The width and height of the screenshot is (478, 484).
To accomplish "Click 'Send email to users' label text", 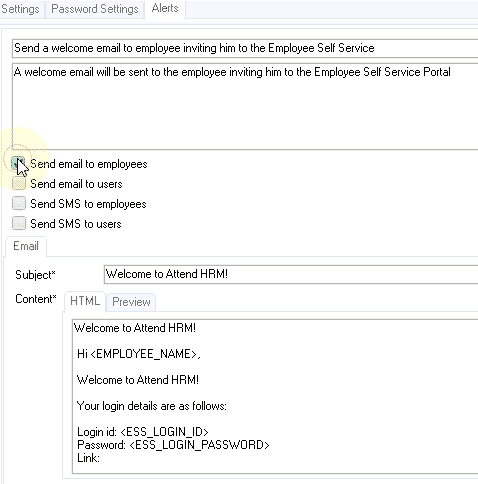I will point(76,184).
